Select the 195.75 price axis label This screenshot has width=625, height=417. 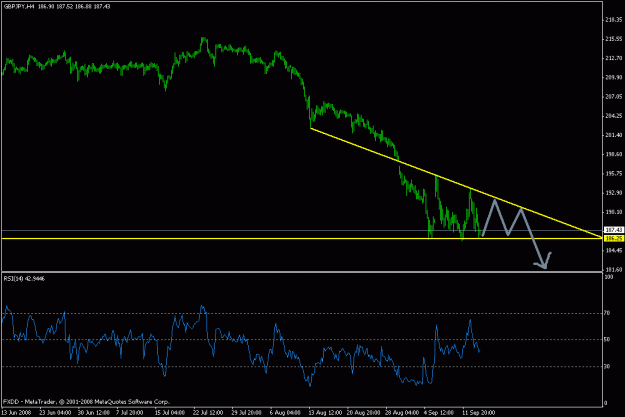(613, 174)
